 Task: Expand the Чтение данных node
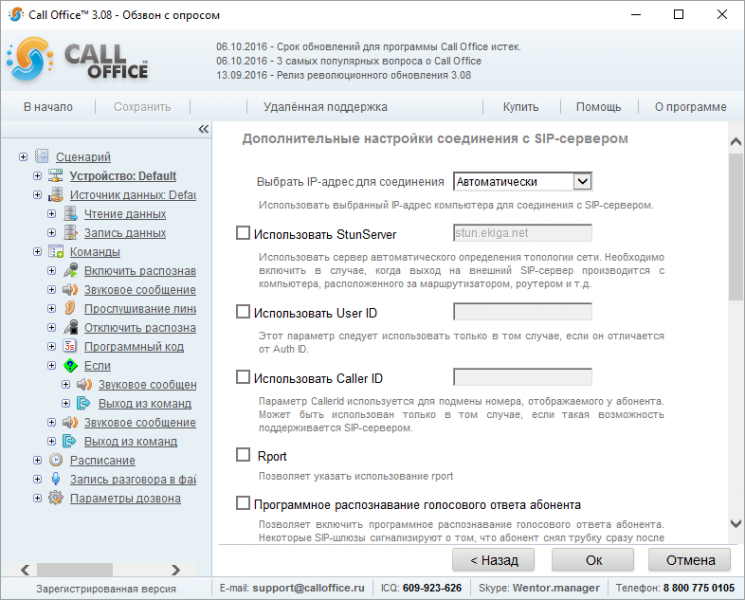(52, 213)
